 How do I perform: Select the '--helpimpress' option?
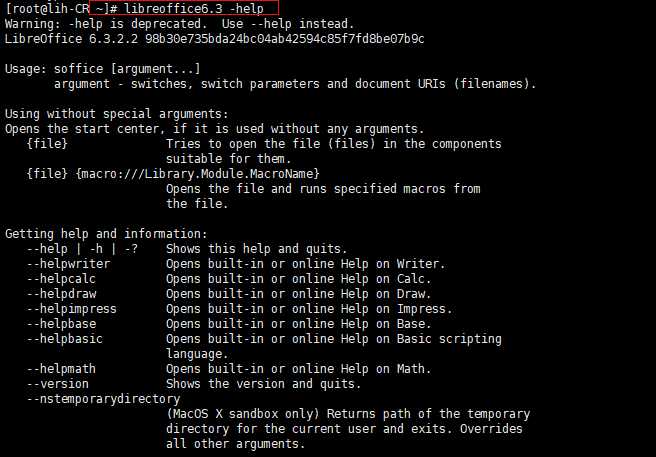(72, 309)
